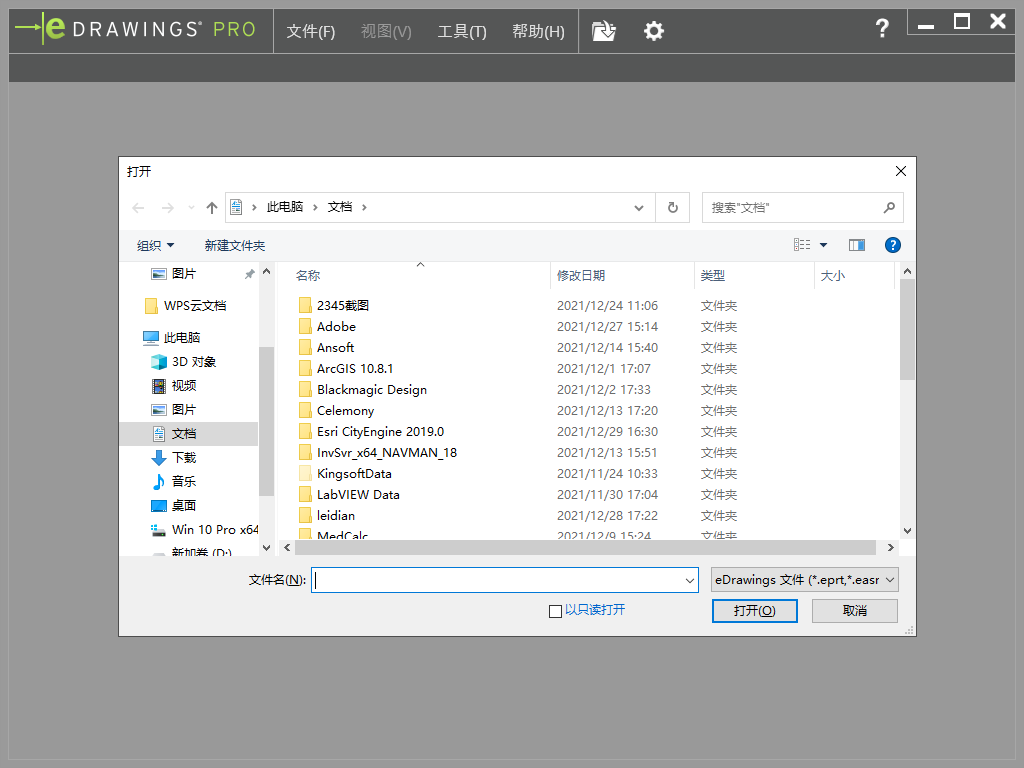Expand the chevron before 此电脑 in address bar
Image resolution: width=1024 pixels, height=768 pixels.
click(255, 207)
